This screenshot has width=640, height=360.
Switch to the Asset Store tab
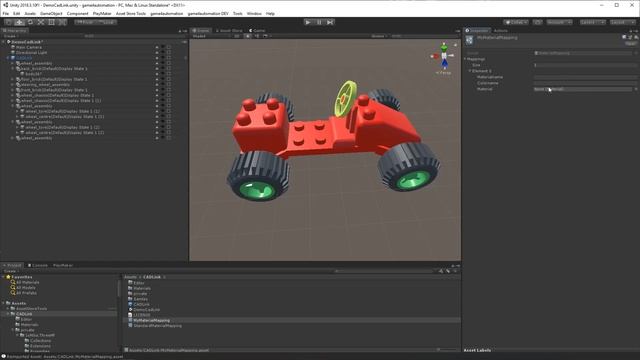[229, 31]
